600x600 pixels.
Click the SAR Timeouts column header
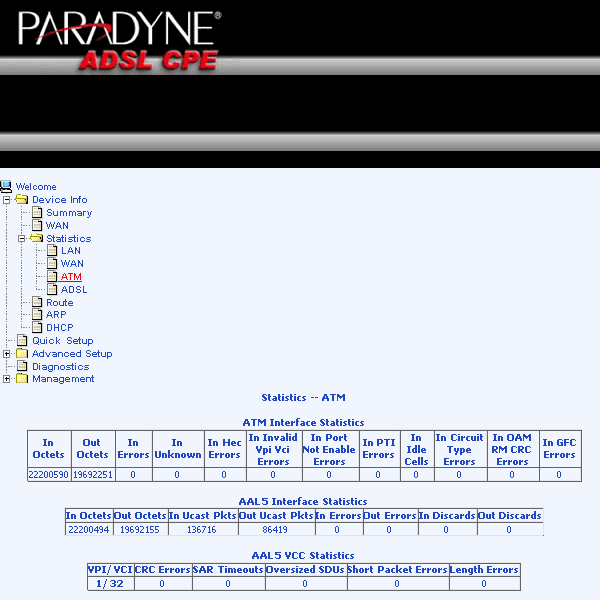click(x=228, y=570)
